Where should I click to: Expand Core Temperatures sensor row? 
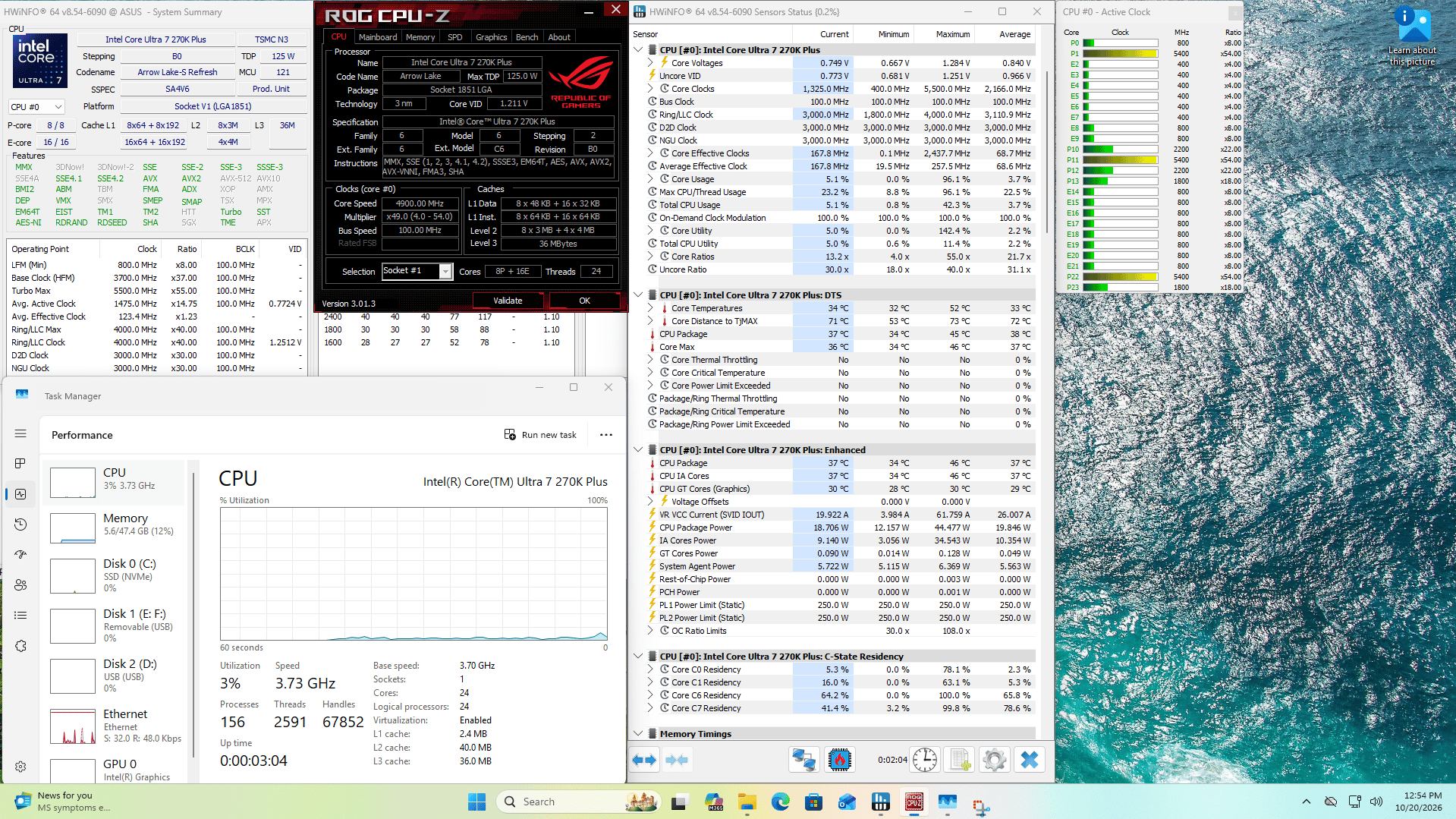[x=651, y=308]
